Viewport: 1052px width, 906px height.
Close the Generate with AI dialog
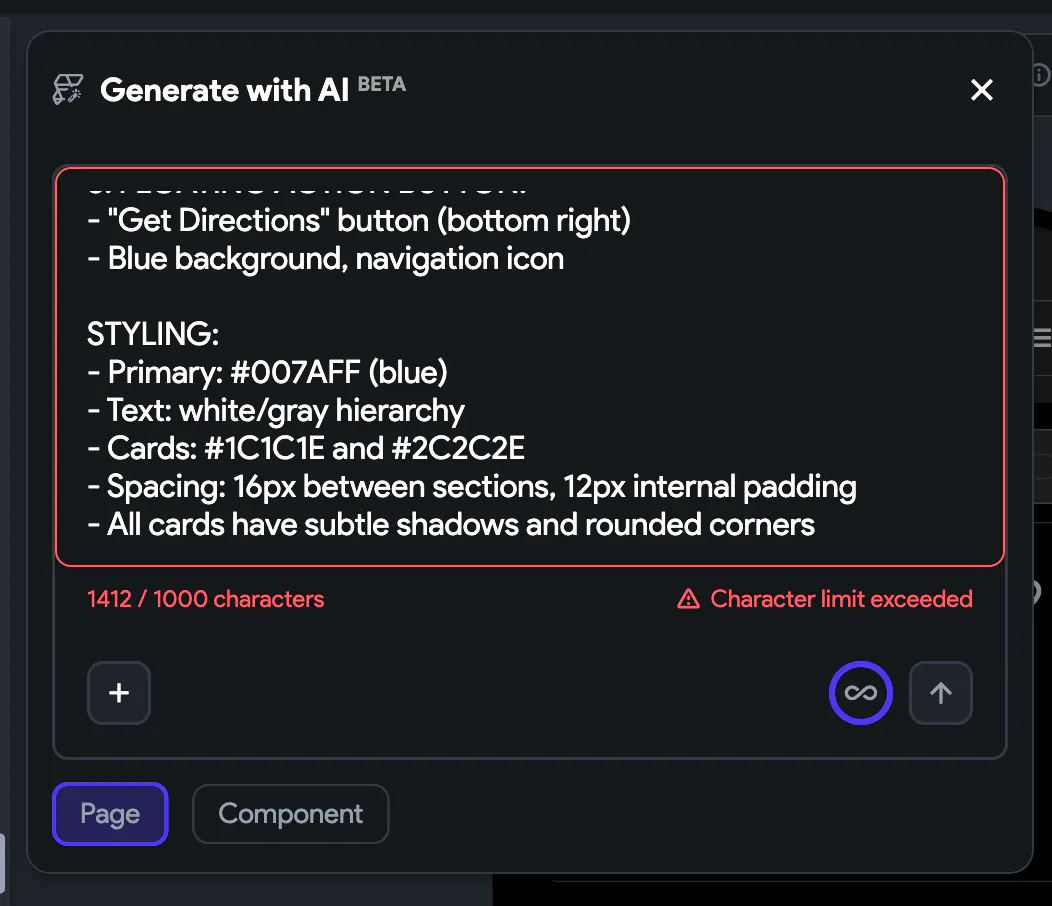click(x=982, y=90)
